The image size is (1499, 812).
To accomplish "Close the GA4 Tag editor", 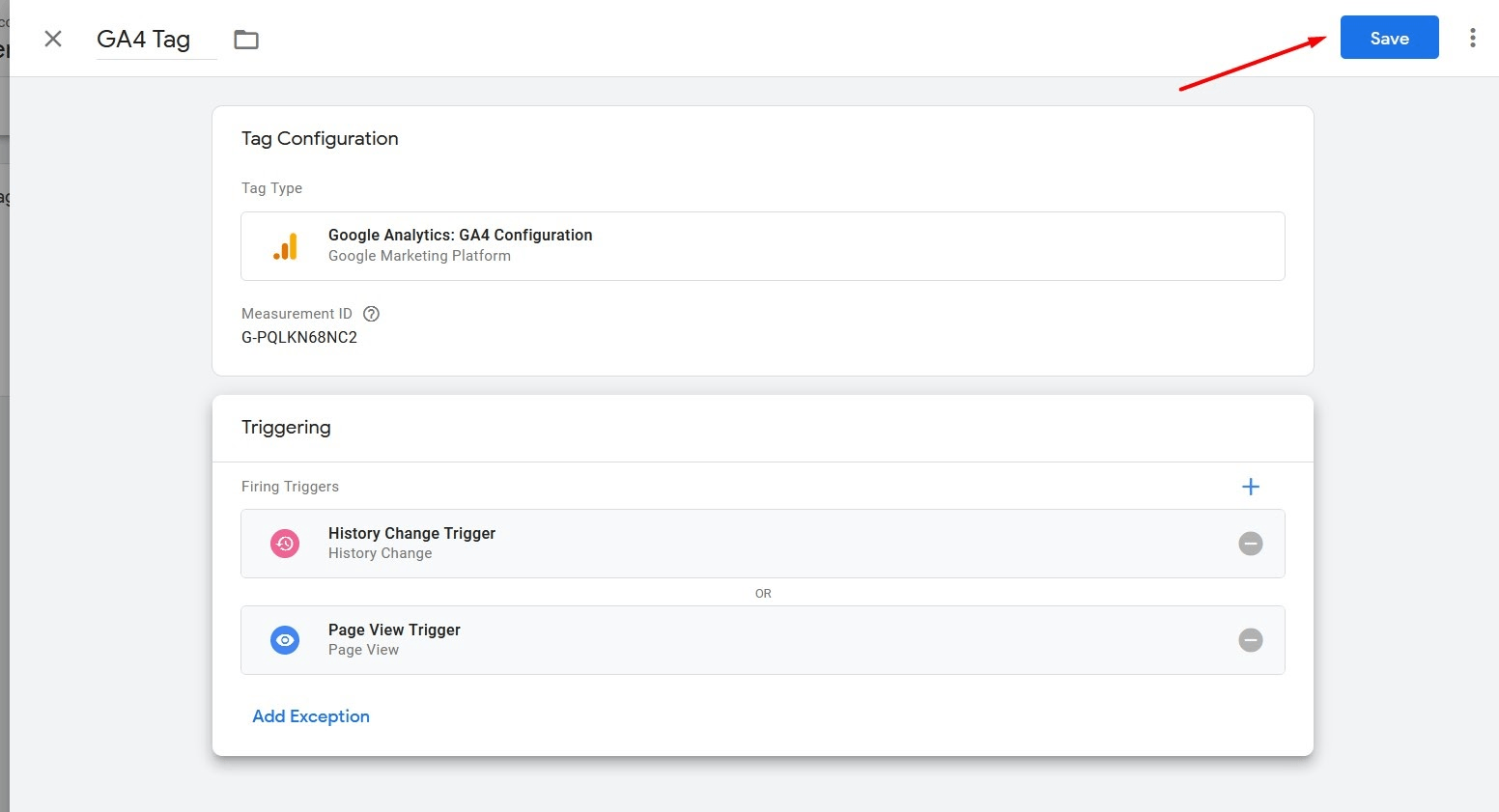I will [x=53, y=39].
